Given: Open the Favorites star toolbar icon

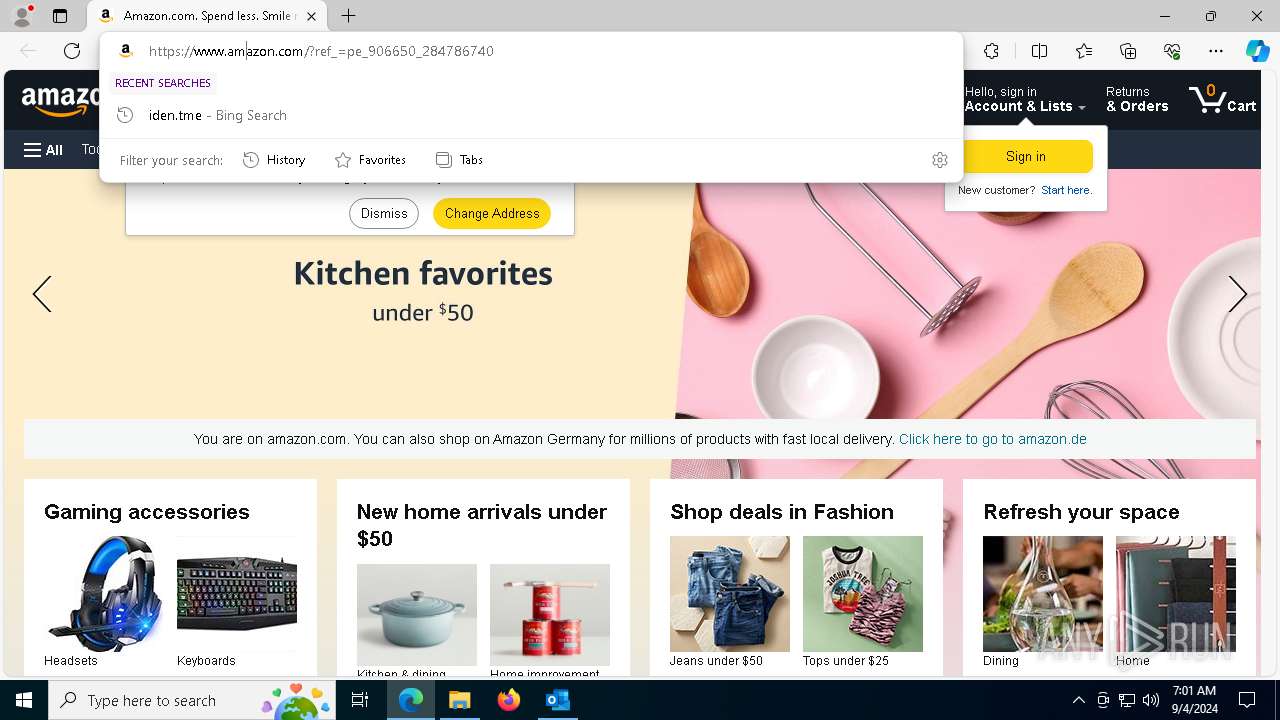Looking at the screenshot, I should point(1084,51).
